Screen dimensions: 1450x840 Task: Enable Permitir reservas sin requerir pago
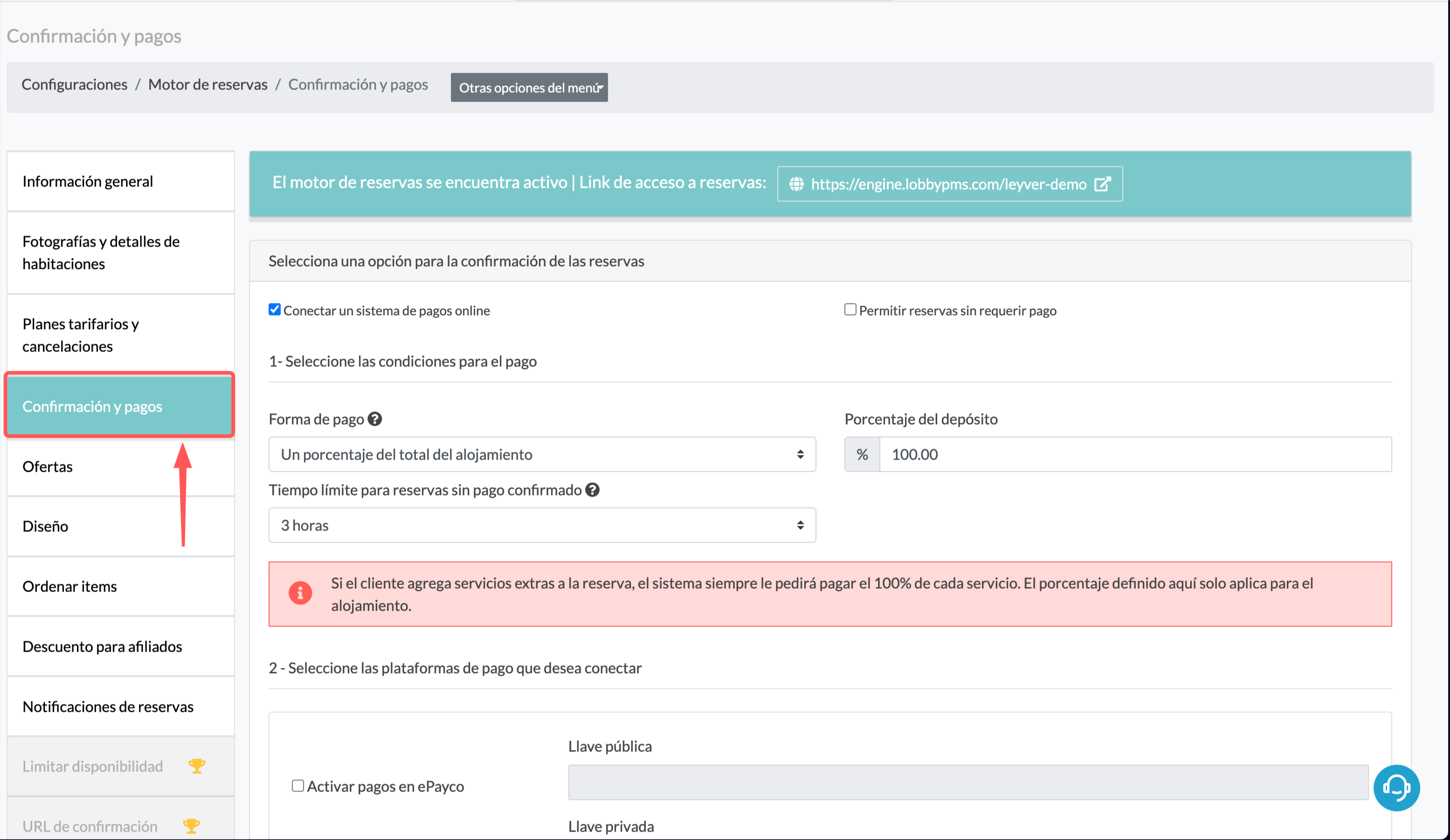(x=850, y=310)
